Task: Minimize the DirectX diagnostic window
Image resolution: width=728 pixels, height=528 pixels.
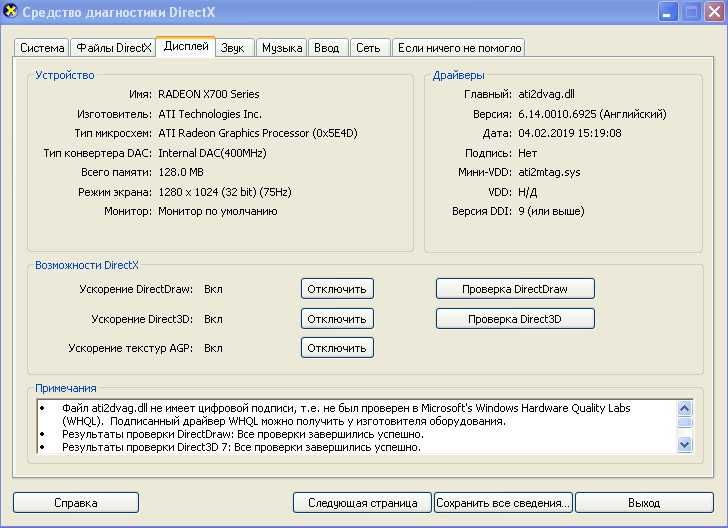Action: click(x=668, y=12)
